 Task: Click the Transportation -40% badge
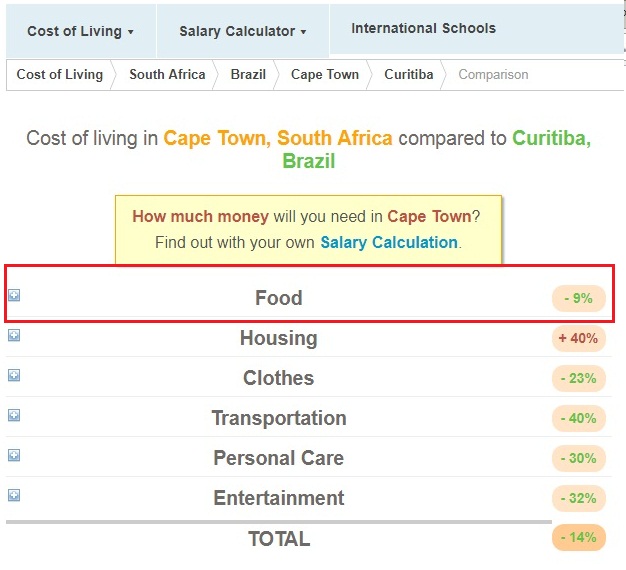tap(579, 418)
